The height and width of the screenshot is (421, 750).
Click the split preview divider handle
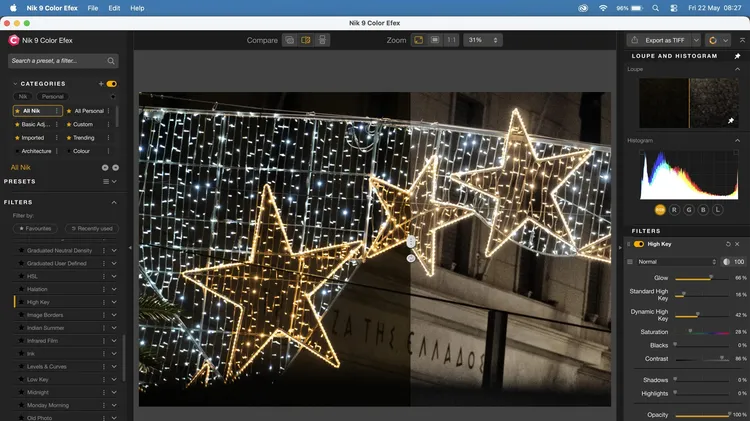[411, 242]
